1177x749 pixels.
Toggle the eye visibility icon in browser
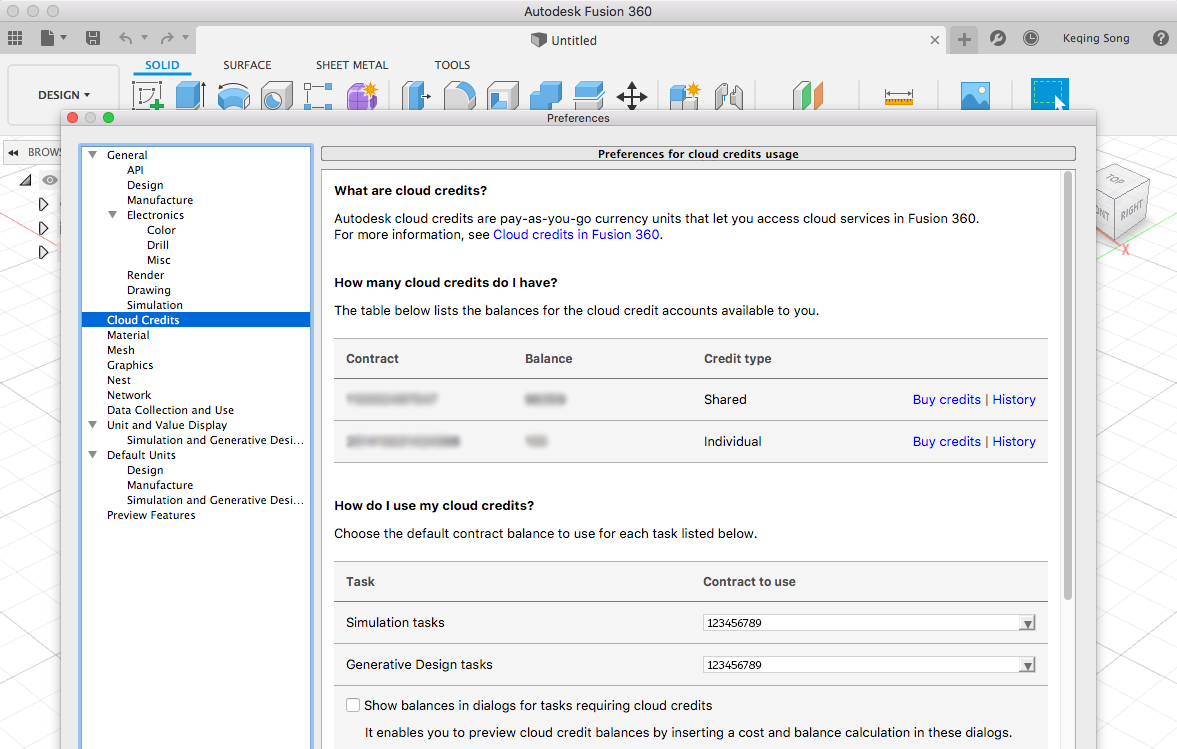pos(50,180)
